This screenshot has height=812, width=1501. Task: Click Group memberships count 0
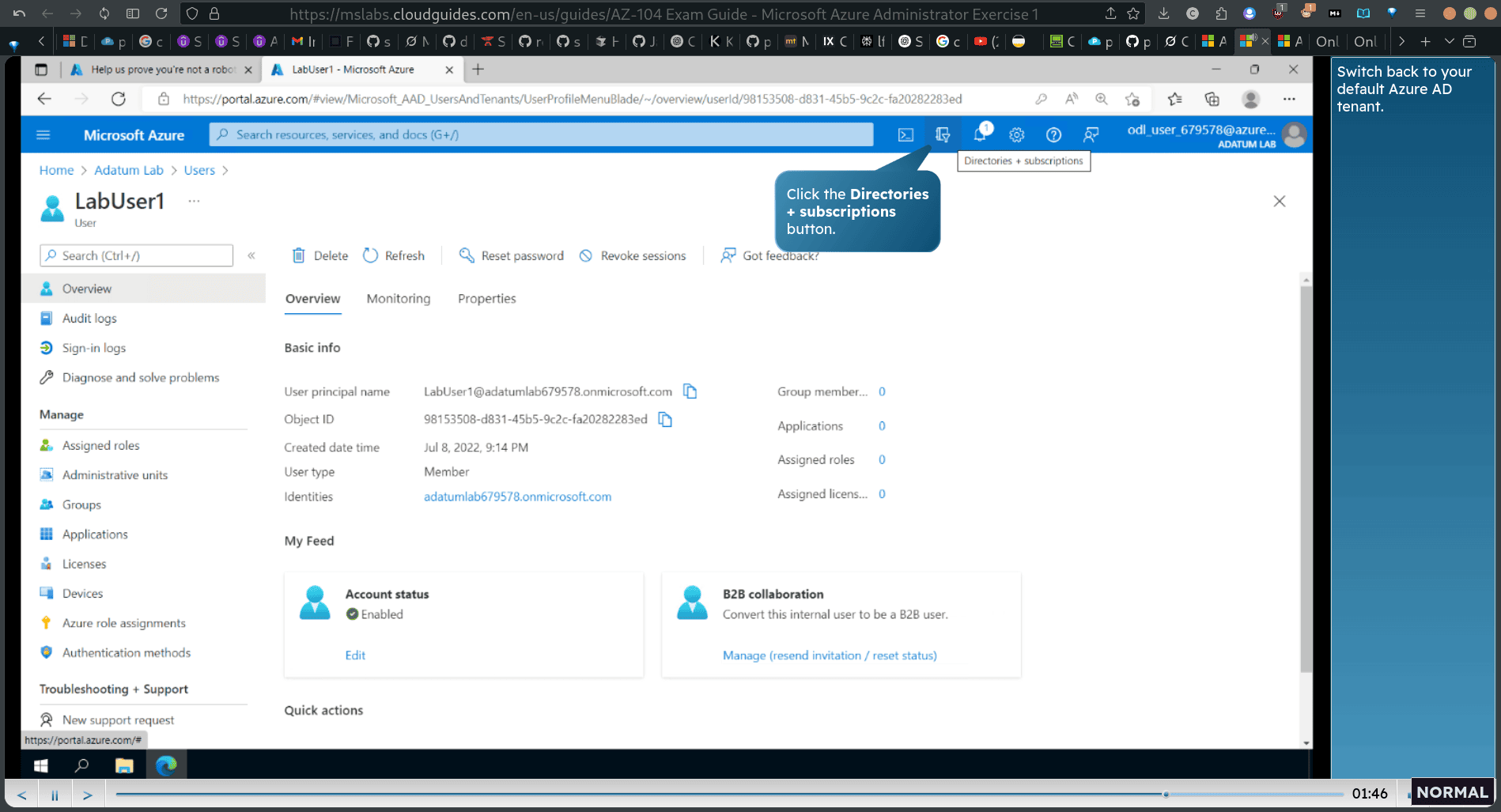click(882, 391)
